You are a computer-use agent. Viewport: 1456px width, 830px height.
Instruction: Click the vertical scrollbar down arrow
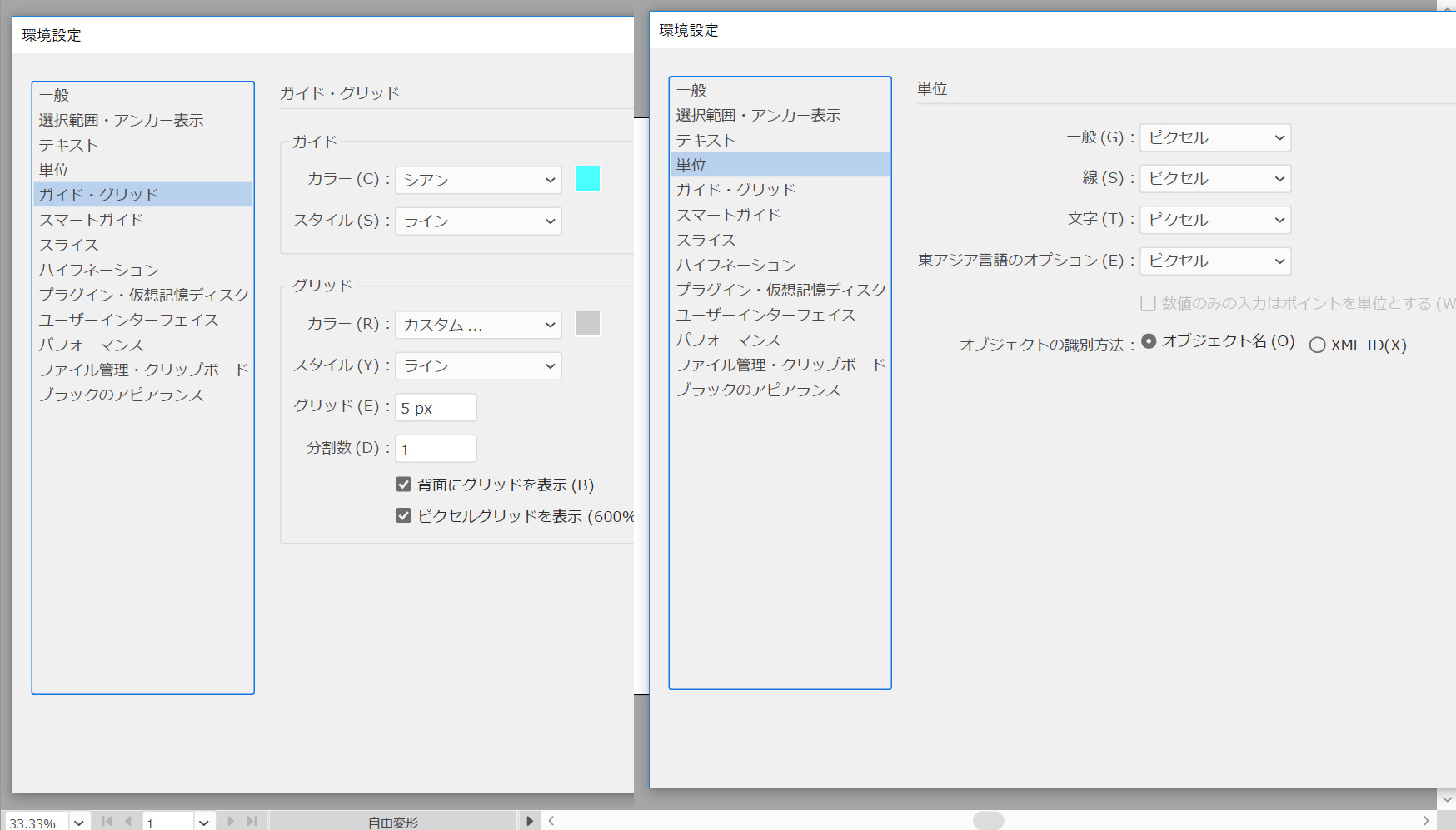[x=1447, y=799]
